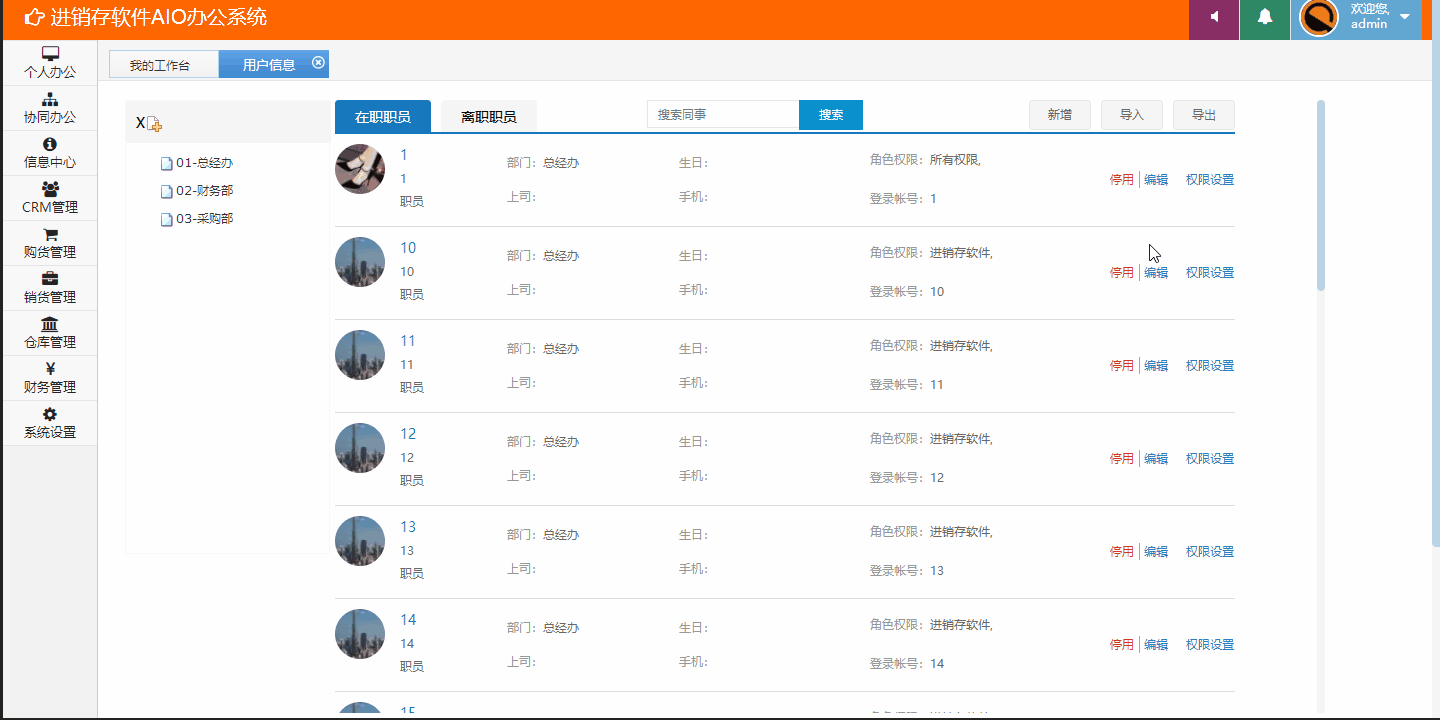Open 权限设置 for employee 10
1440x720 pixels.
(x=1210, y=273)
